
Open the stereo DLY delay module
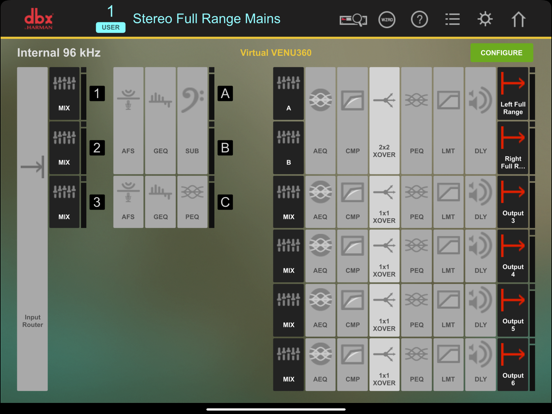(480, 120)
